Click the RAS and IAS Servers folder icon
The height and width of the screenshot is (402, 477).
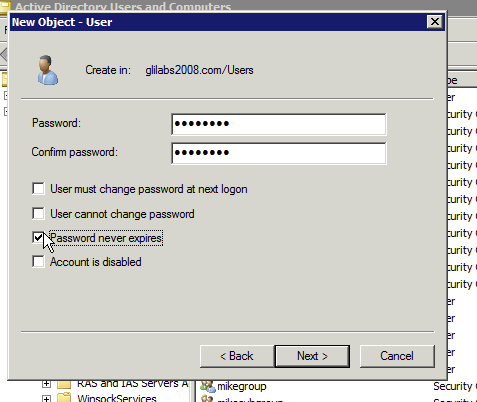coord(64,384)
